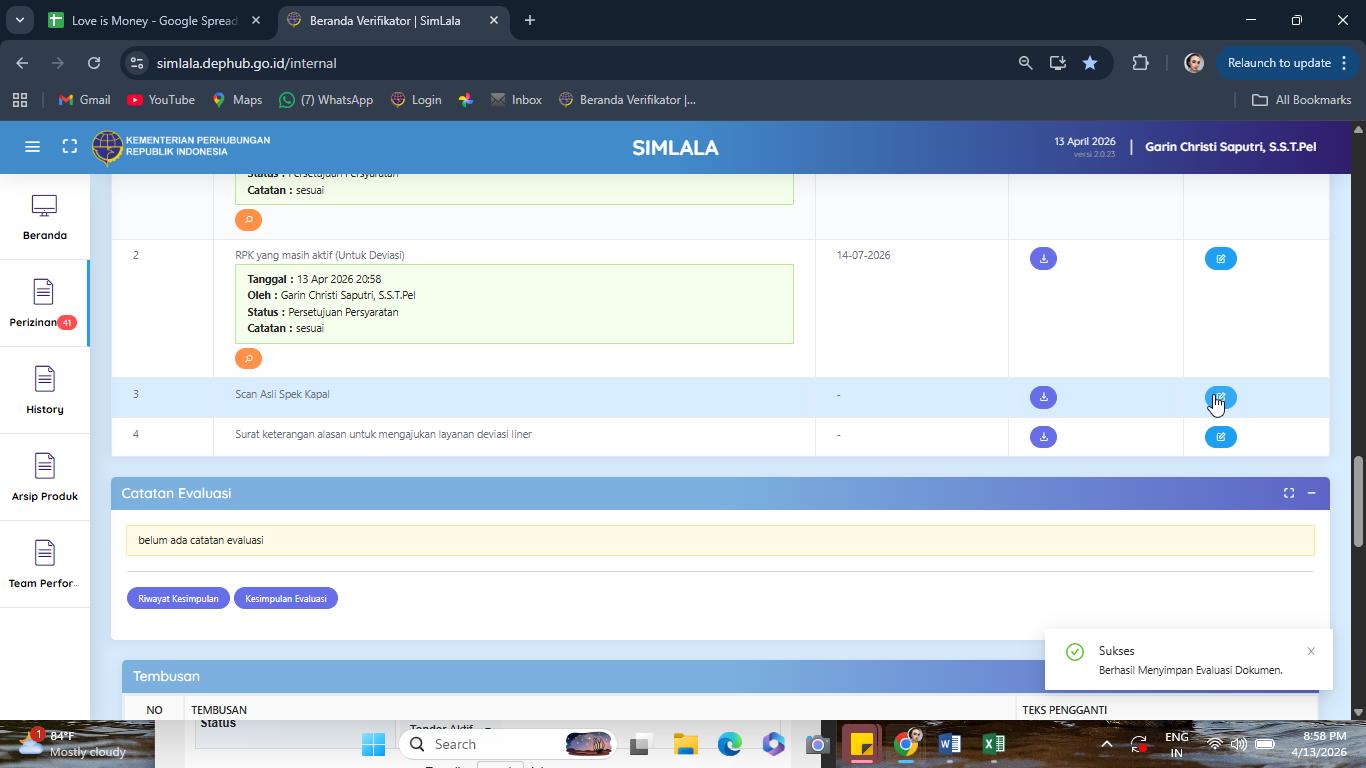Click the magnifier icon under RPK entry
The height and width of the screenshot is (768, 1366).
248,358
